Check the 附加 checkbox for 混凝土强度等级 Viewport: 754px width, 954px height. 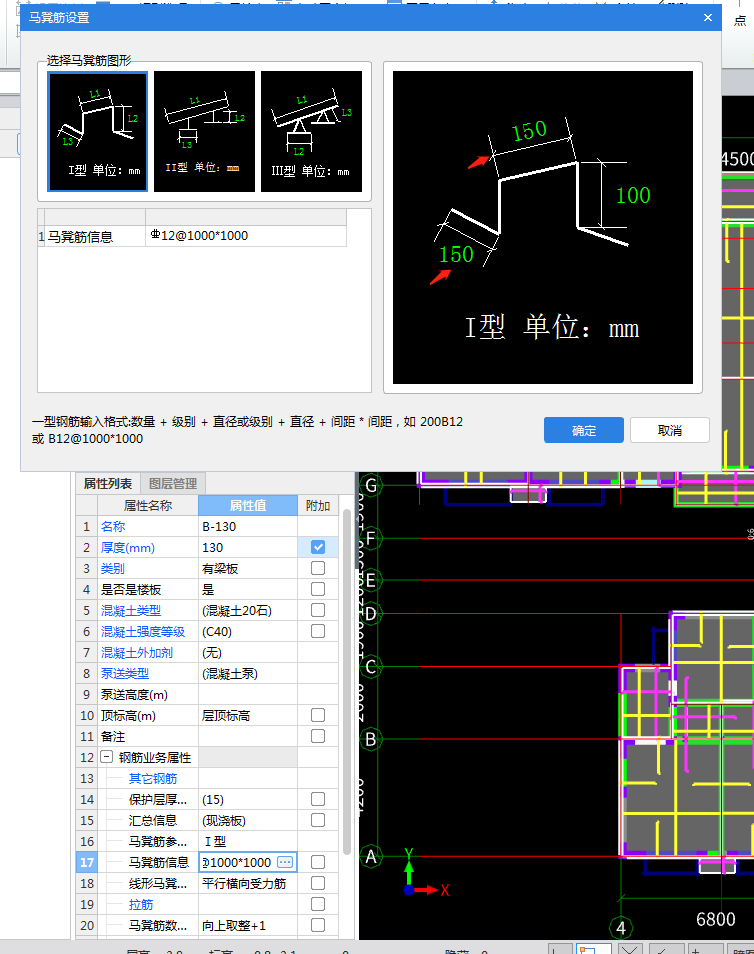tap(318, 631)
